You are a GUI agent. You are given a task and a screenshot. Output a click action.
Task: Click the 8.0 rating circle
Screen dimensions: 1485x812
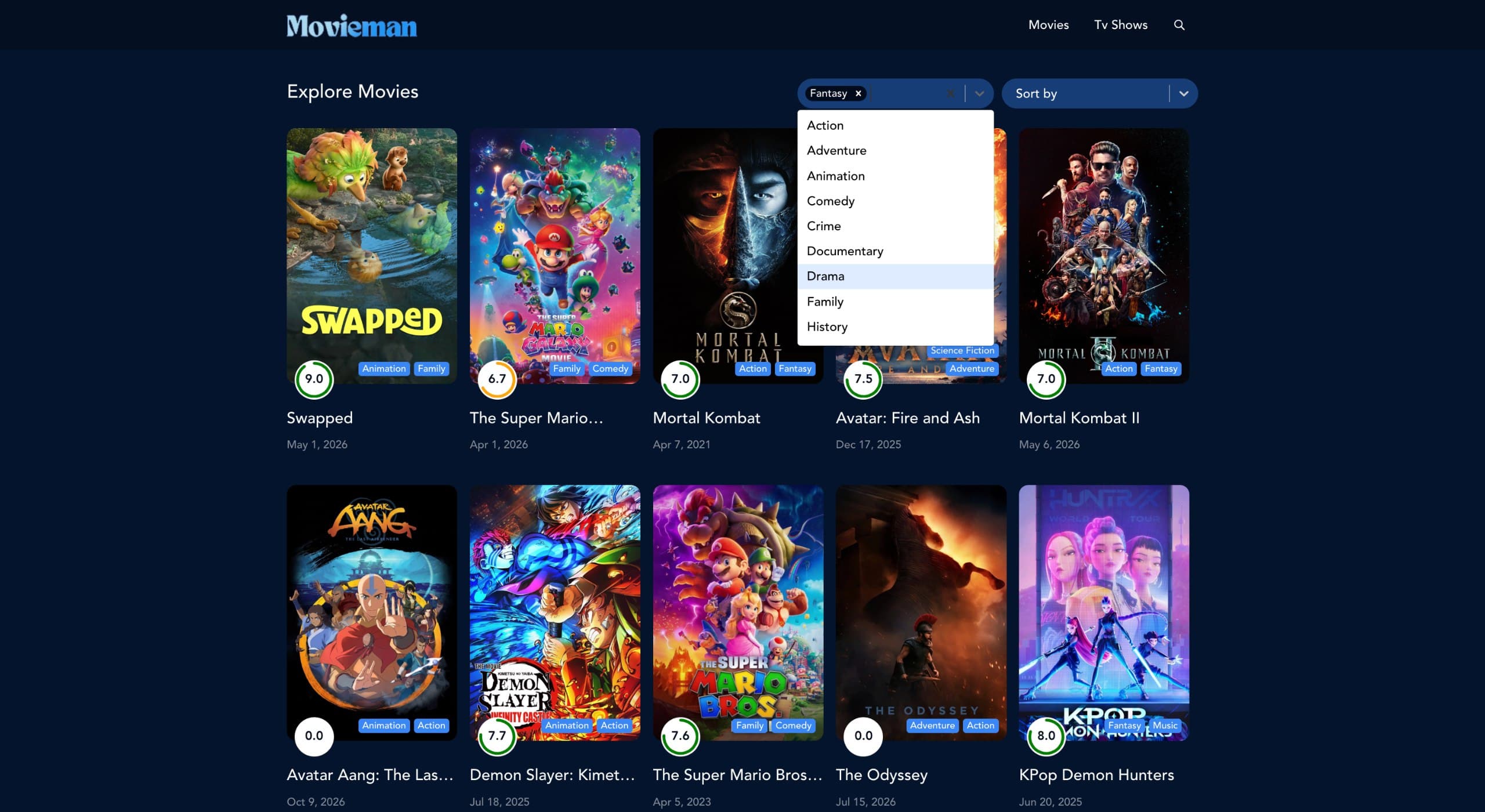(x=1046, y=735)
